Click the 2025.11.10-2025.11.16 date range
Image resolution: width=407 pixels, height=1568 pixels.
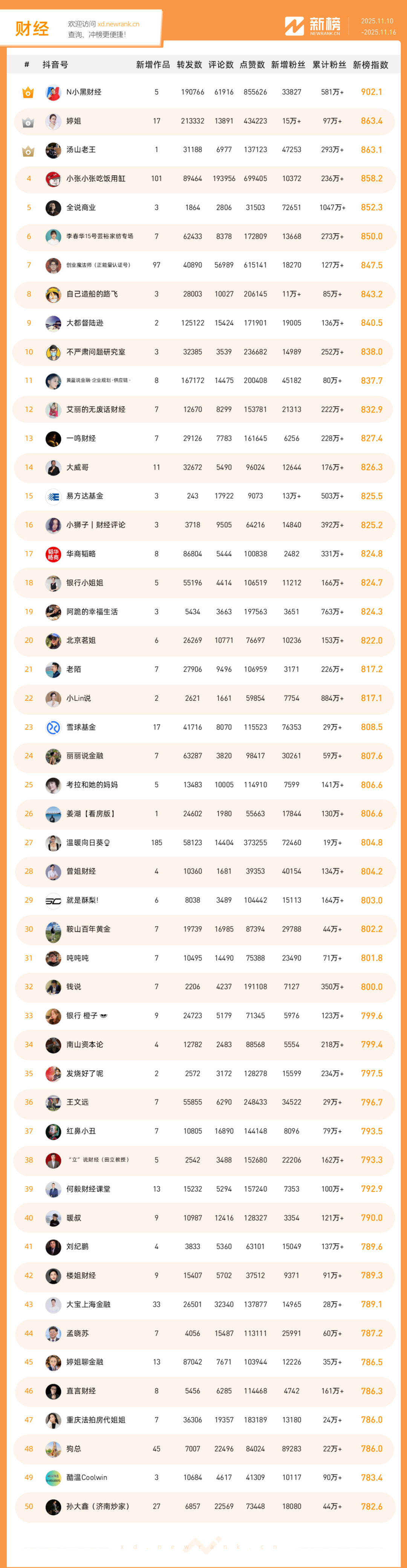[378, 27]
